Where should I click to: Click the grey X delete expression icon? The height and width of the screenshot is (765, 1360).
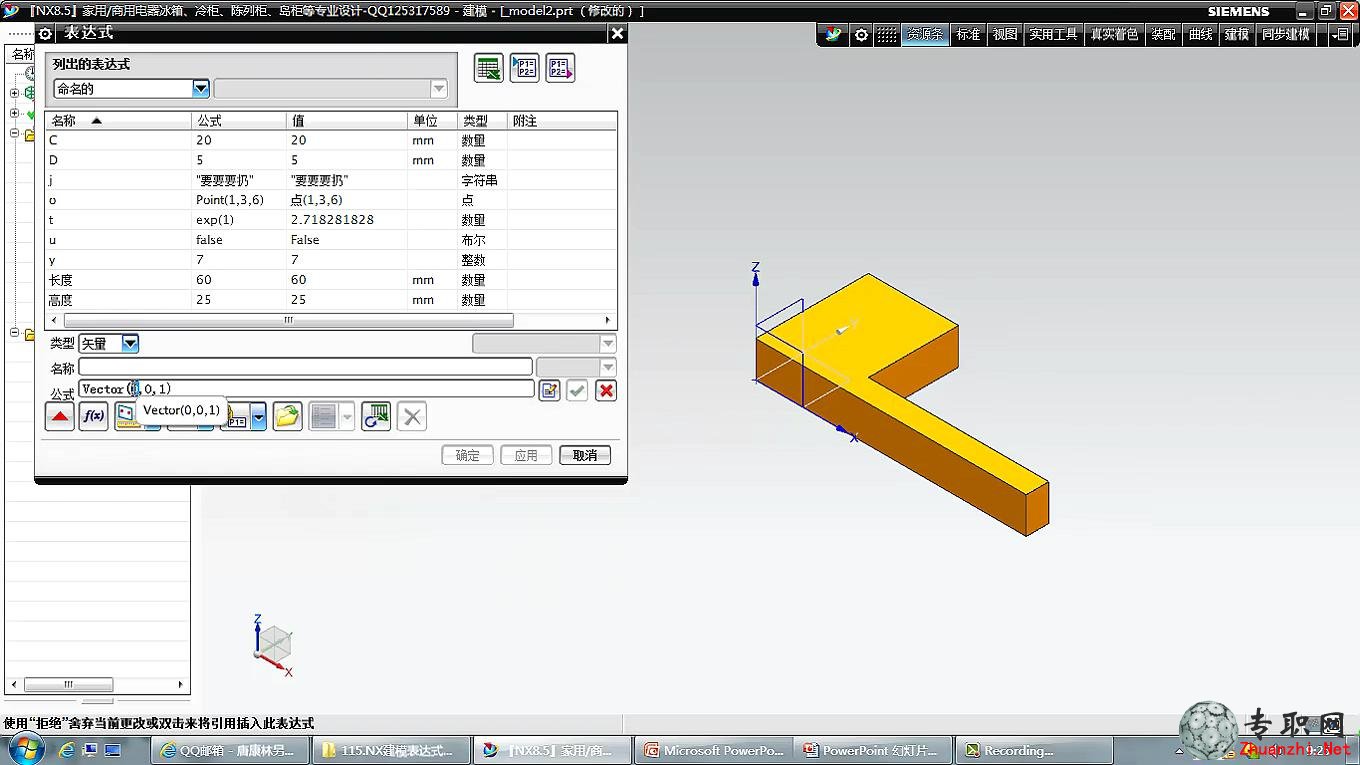(412, 416)
